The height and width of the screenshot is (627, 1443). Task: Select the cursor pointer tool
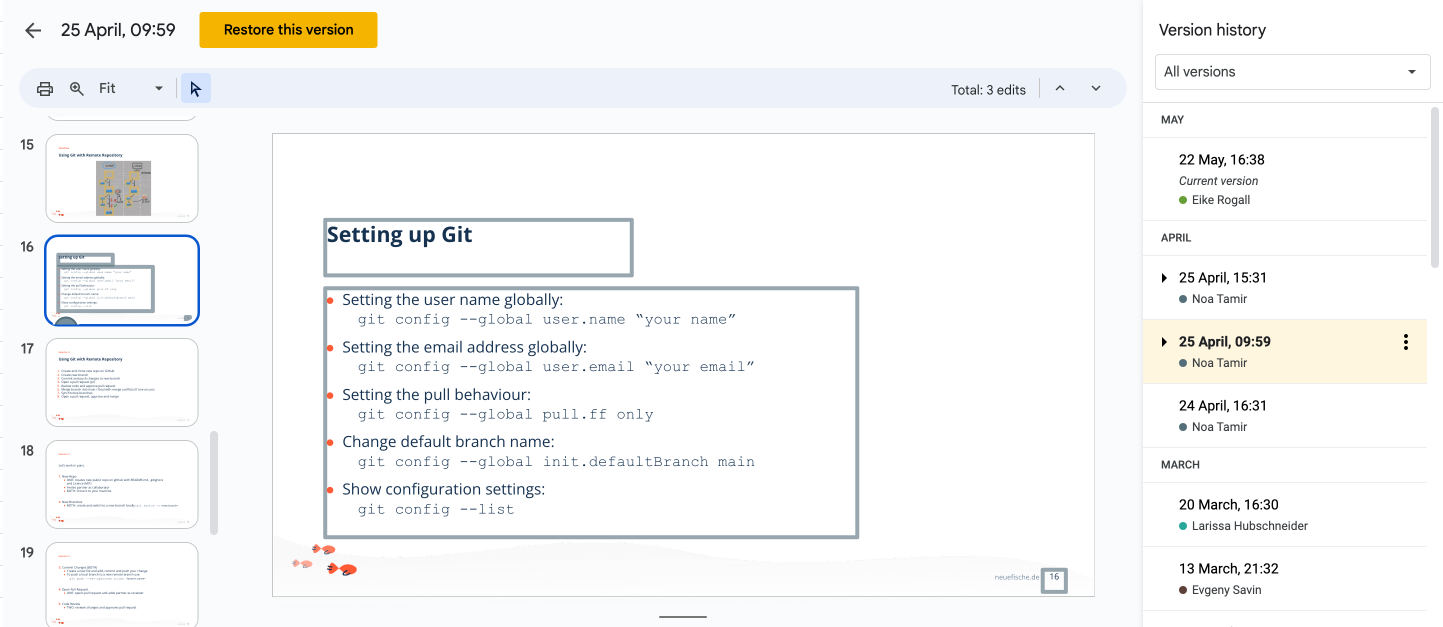point(195,89)
